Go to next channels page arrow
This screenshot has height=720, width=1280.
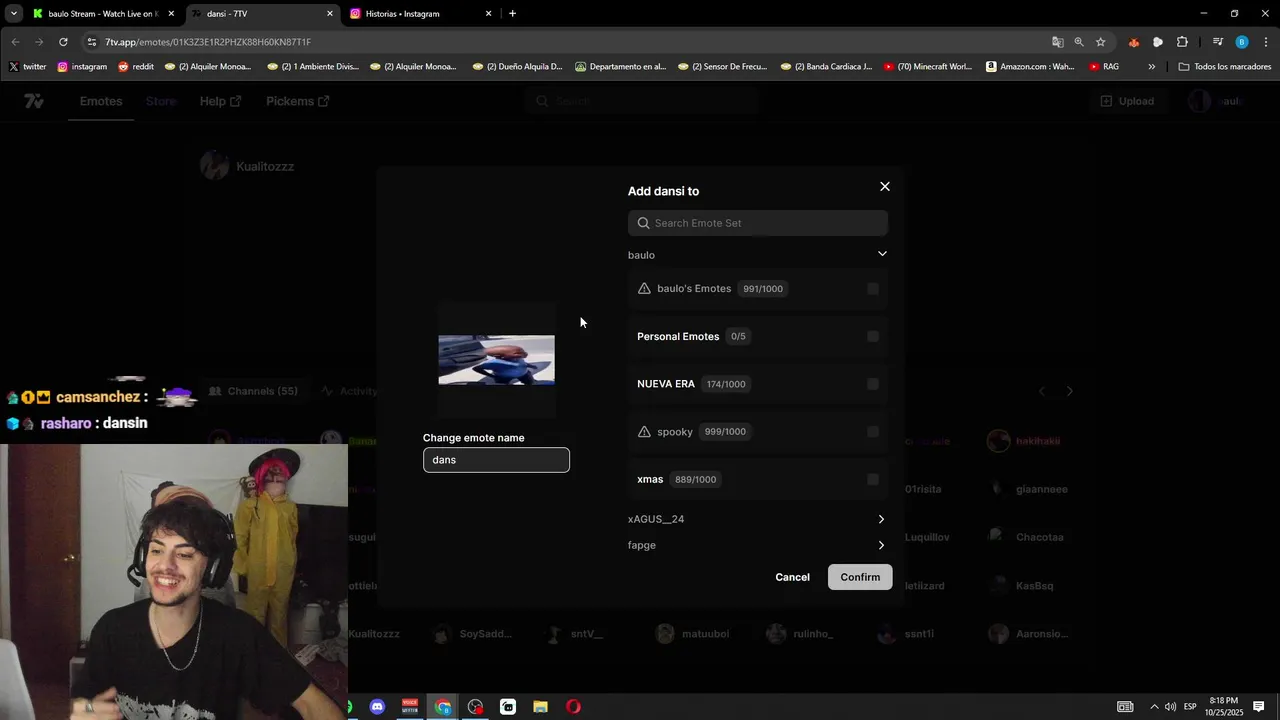pyautogui.click(x=1070, y=391)
